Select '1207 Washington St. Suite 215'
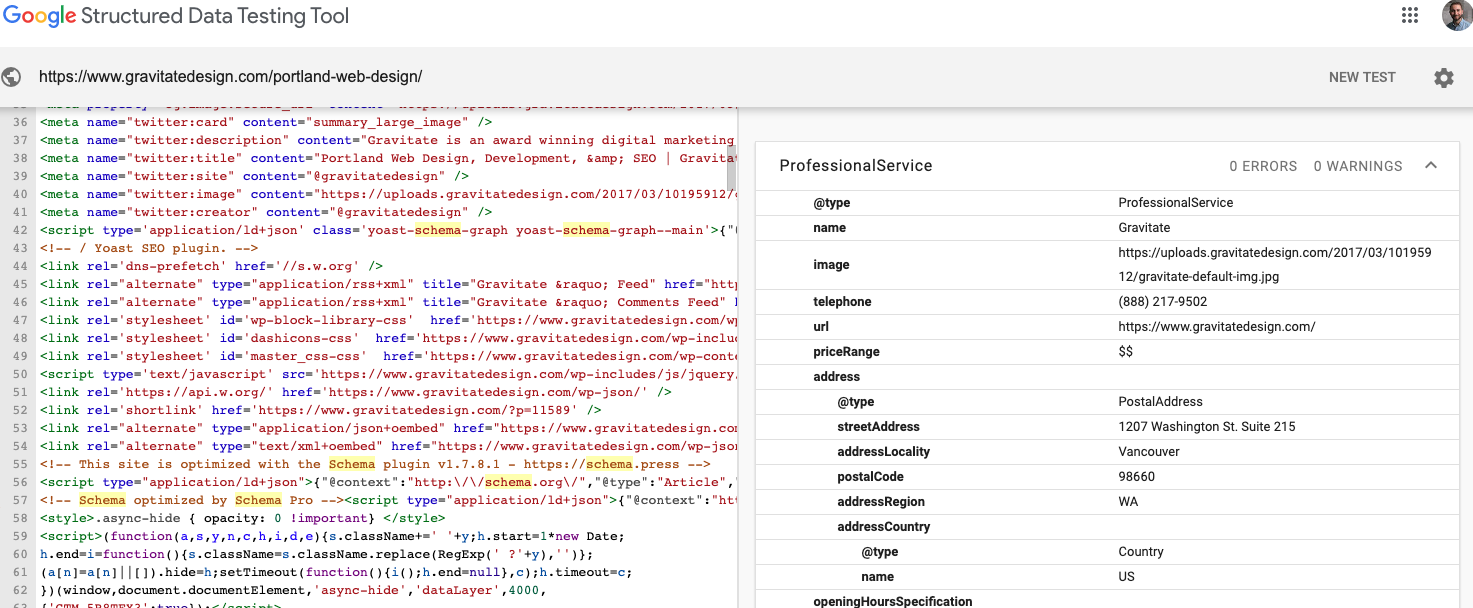The image size is (1473, 608). coord(1207,427)
